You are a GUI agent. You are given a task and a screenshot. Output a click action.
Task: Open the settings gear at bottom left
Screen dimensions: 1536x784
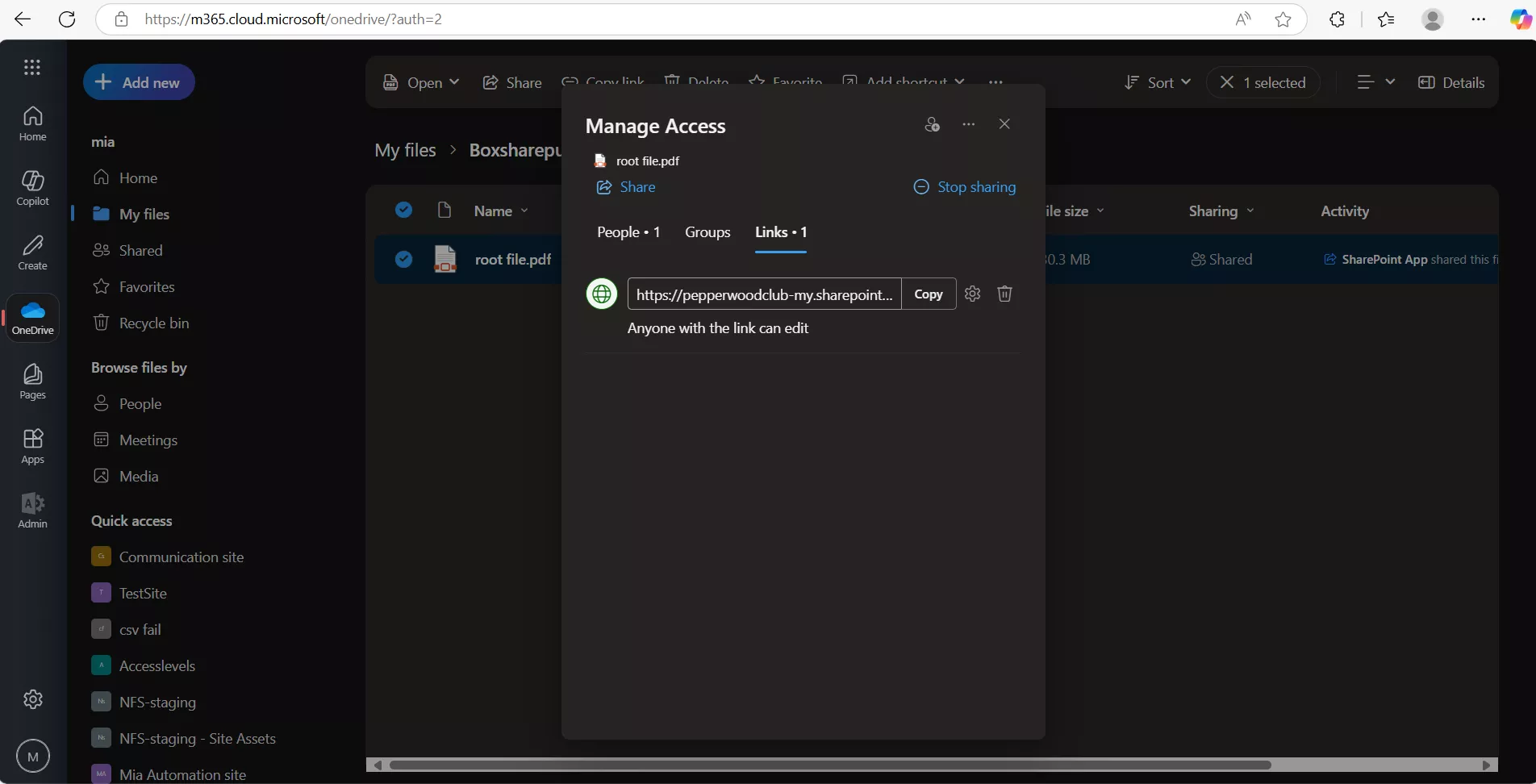[x=33, y=699]
